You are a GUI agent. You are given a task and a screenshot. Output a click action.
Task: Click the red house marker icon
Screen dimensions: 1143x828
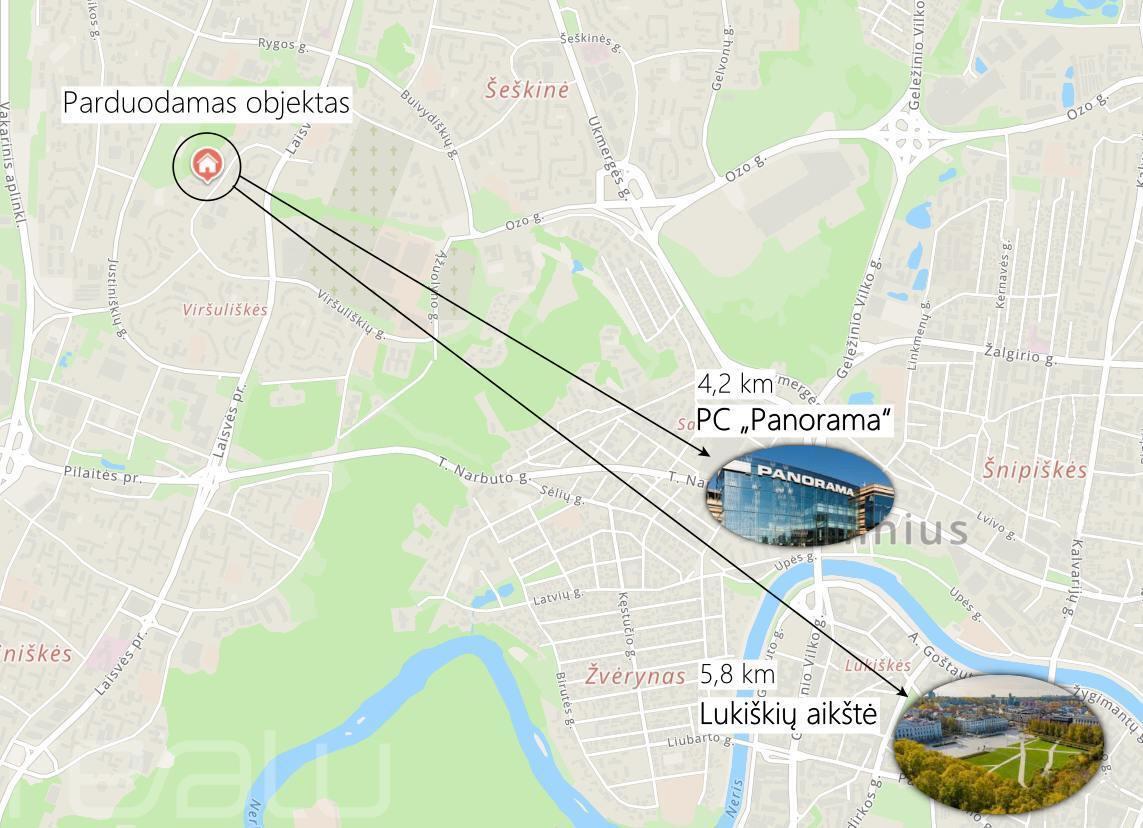[206, 165]
